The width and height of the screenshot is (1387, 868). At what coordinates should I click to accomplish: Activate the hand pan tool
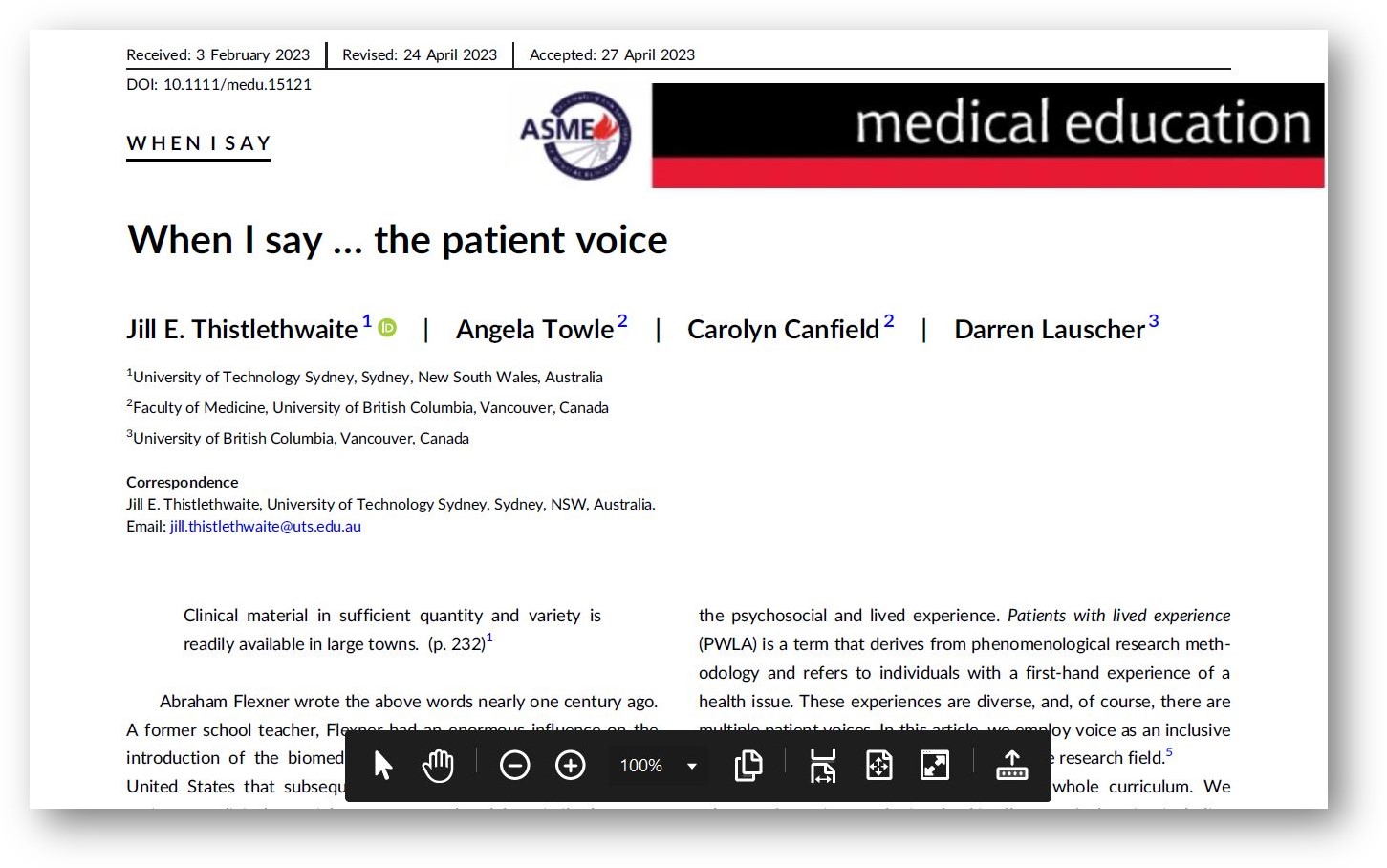438,766
